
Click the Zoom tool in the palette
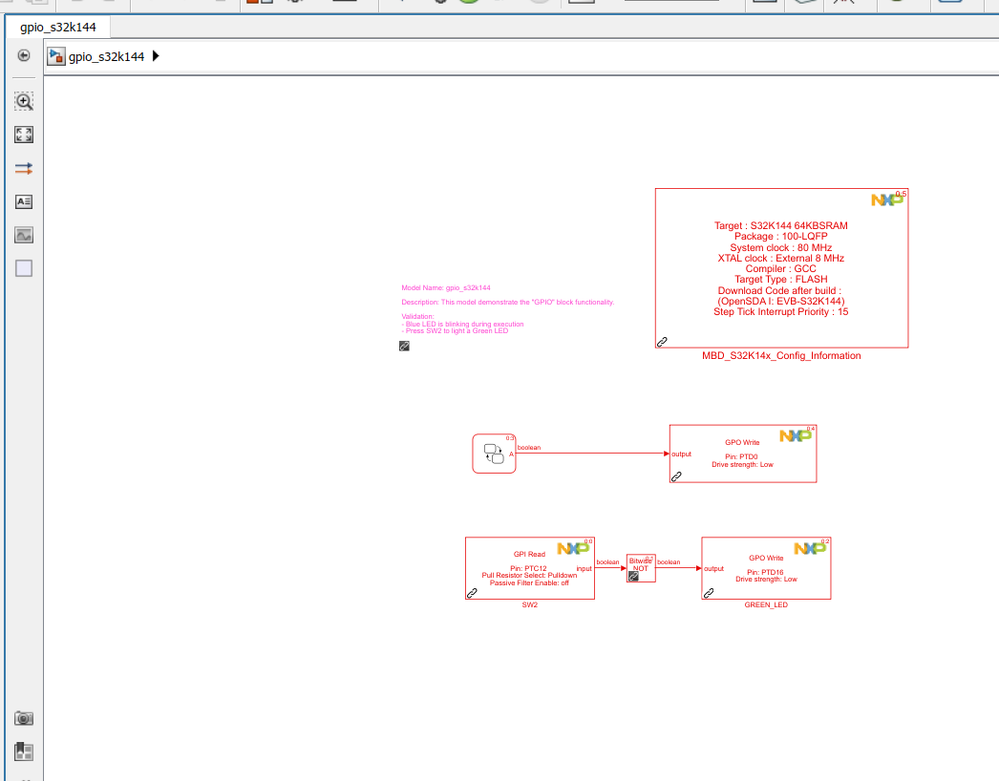[24, 101]
